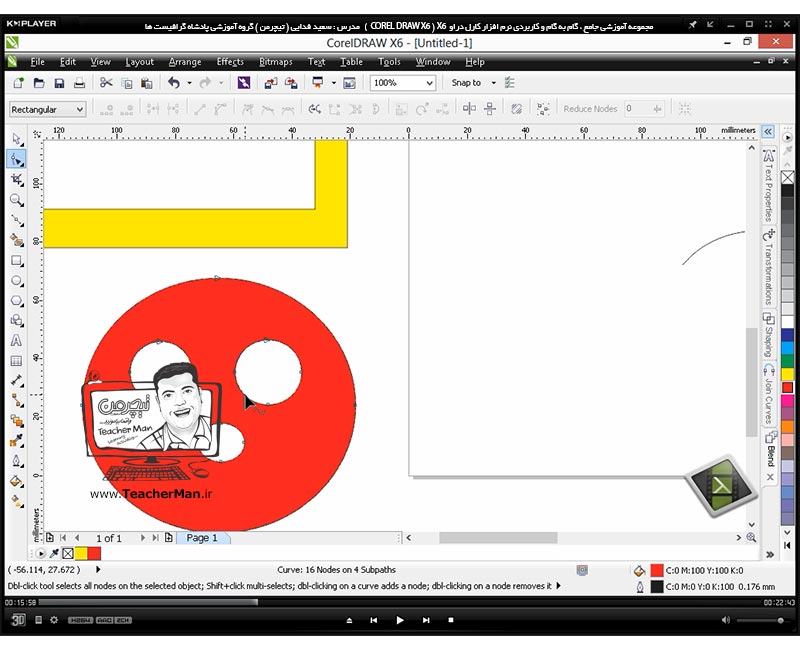Click the Cut scissors icon

[106, 83]
